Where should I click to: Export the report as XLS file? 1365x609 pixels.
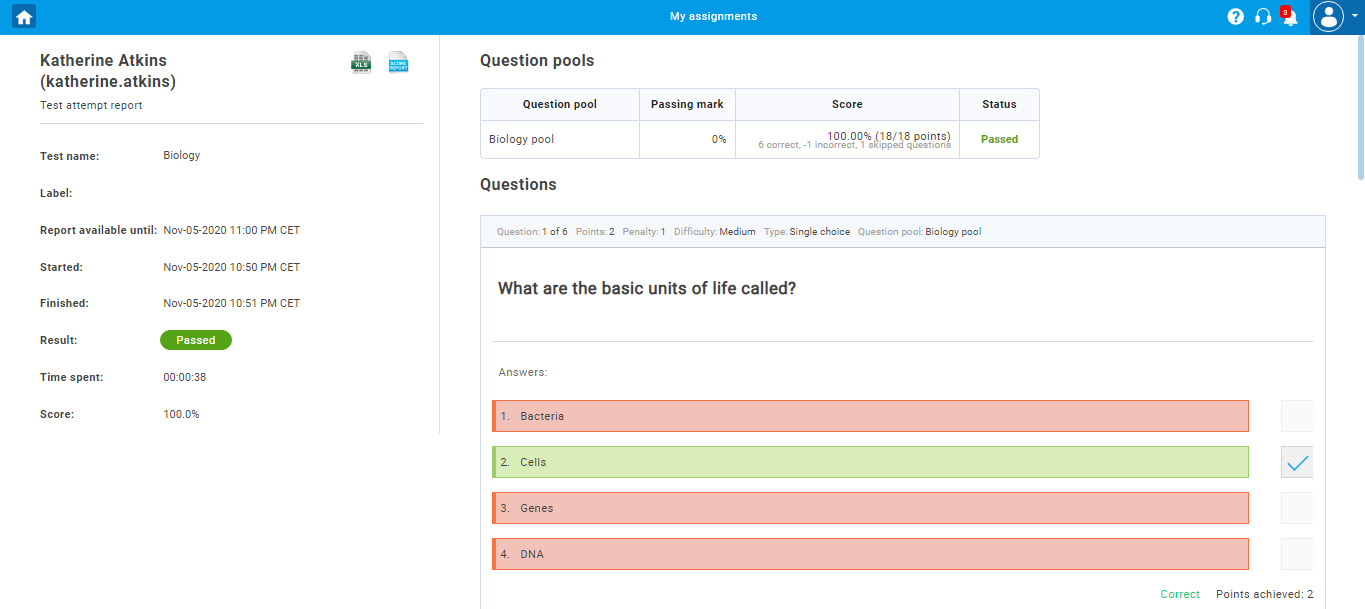pyautogui.click(x=360, y=62)
